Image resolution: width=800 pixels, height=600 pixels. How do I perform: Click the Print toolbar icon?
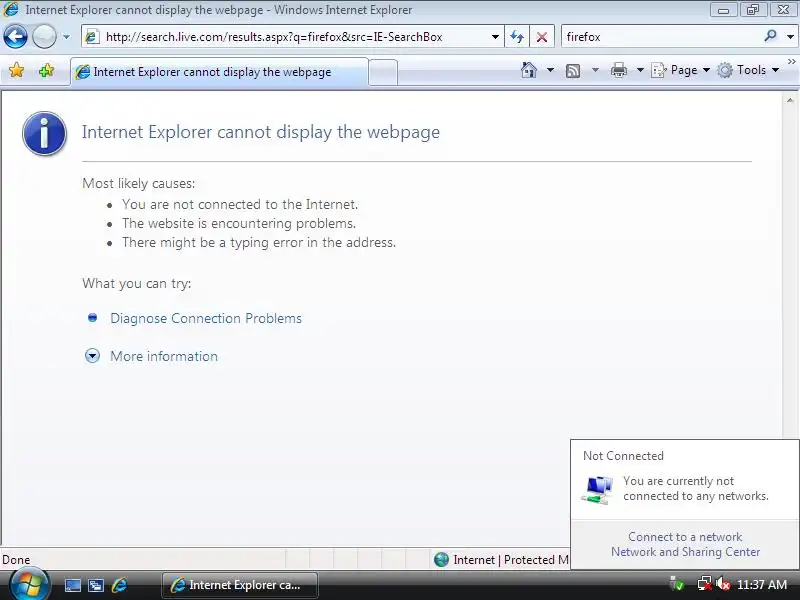(619, 70)
